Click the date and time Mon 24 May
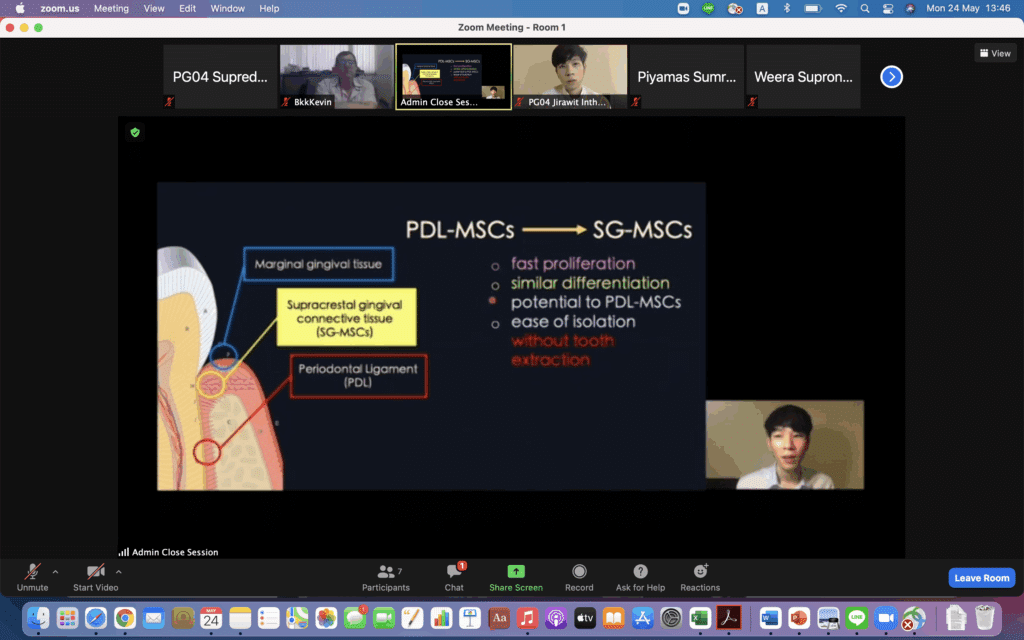 tap(968, 8)
